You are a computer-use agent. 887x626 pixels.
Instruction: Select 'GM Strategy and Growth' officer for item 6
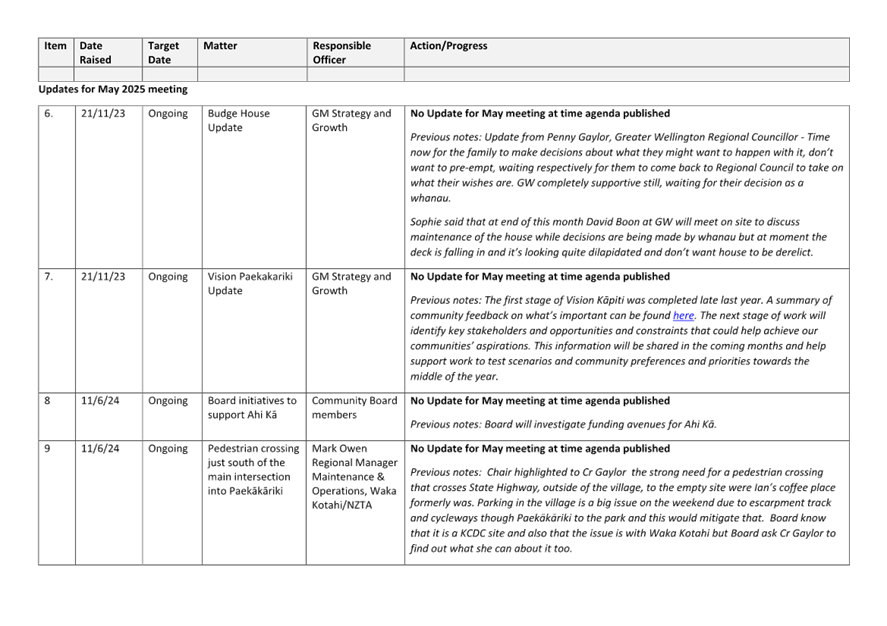point(350,120)
